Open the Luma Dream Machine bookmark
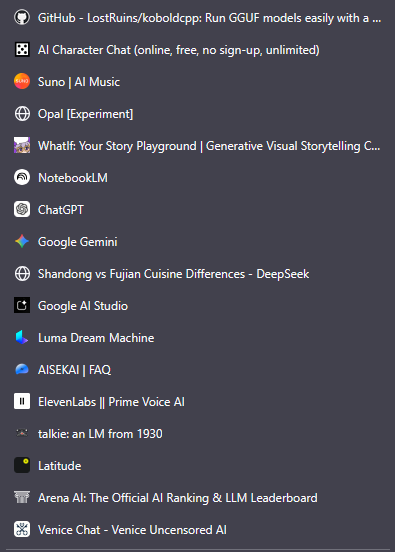The height and width of the screenshot is (552, 395). 198,338
